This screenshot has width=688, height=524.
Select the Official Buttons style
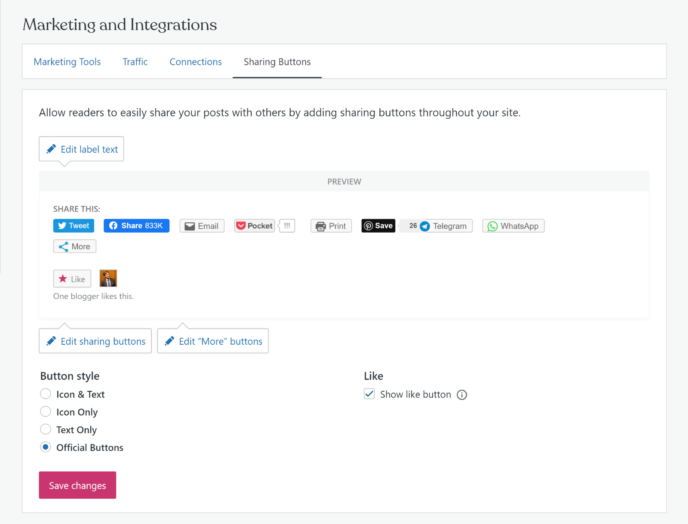click(x=46, y=447)
